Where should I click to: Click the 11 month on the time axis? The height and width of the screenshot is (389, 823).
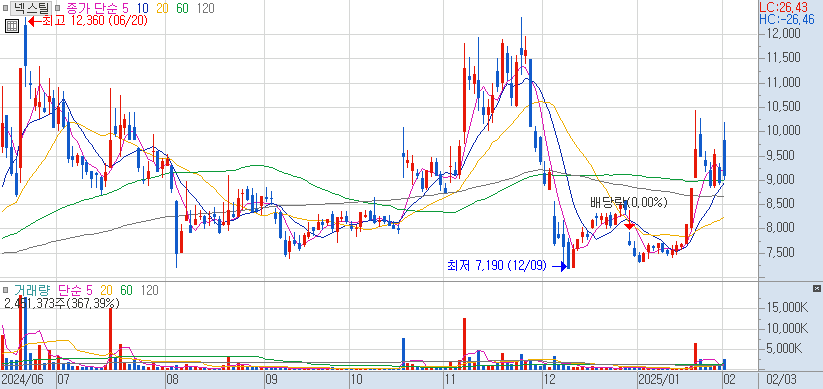click(x=451, y=380)
